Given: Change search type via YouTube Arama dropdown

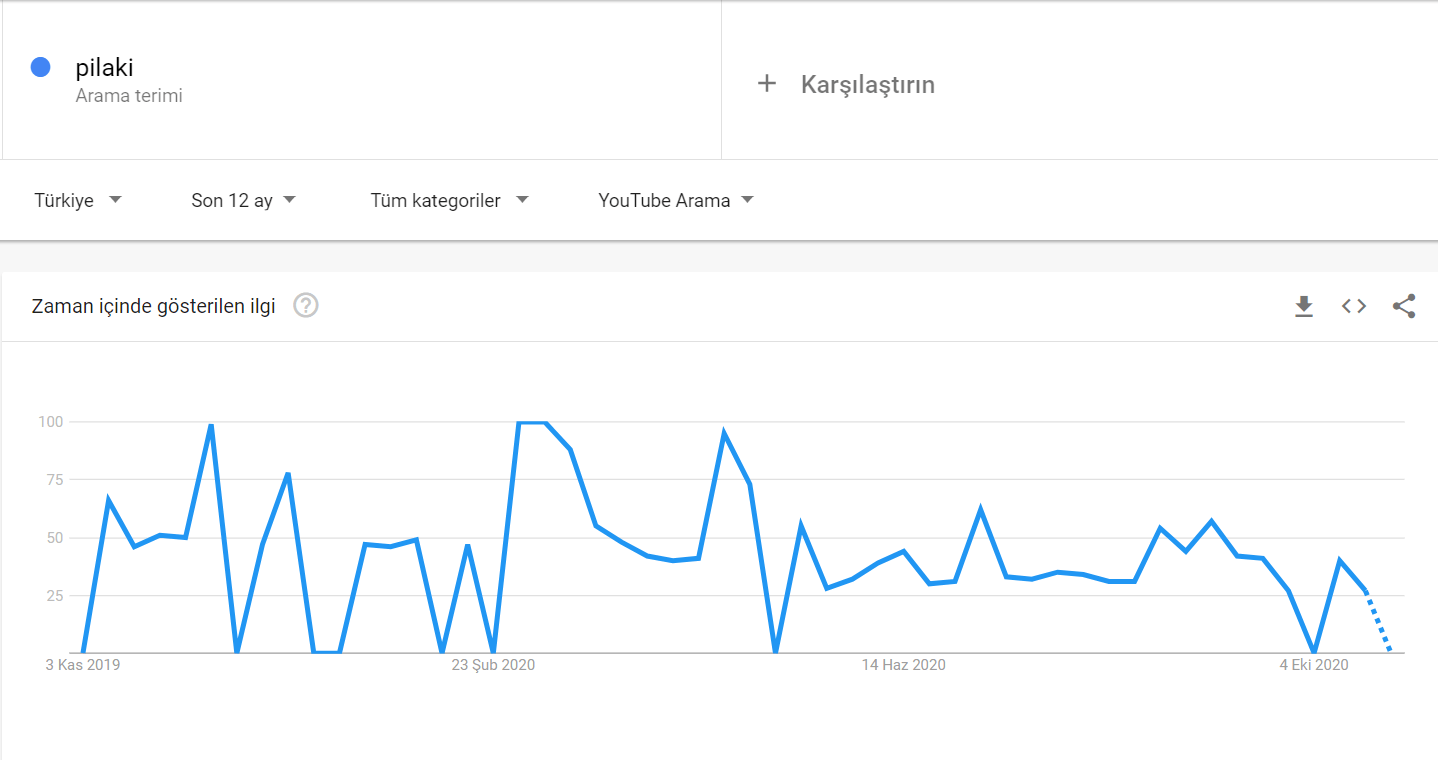Looking at the screenshot, I should (x=674, y=200).
